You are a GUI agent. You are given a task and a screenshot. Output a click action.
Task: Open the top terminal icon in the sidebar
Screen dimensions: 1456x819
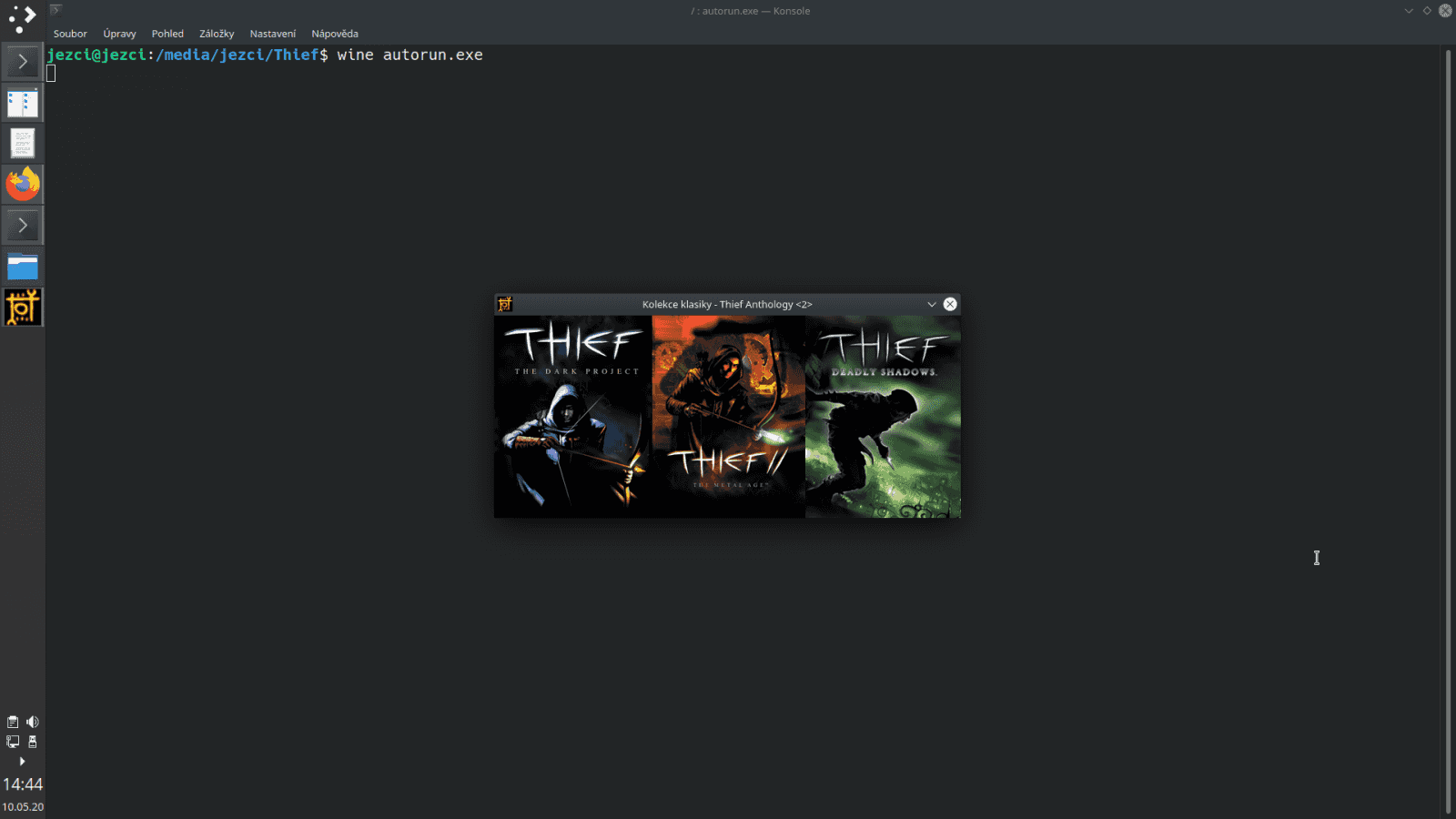[x=22, y=61]
